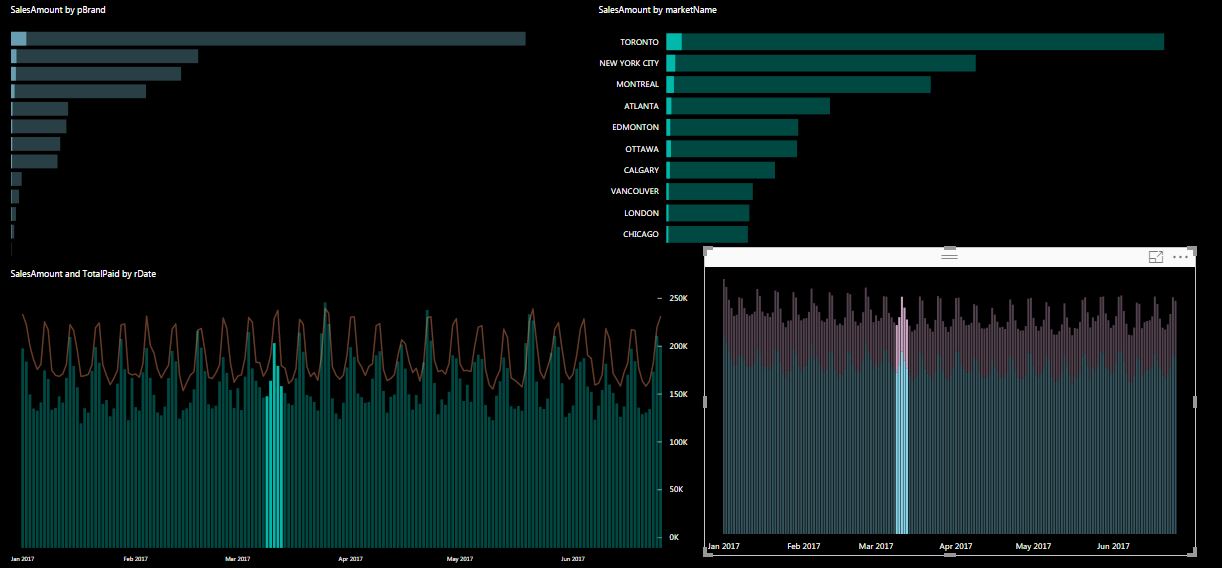
Task: Click Feb 2017 label in selected chart
Action: 803,546
